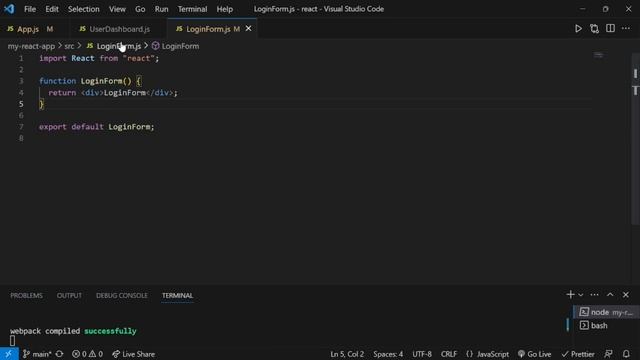Click 'webpack compiled successfully' terminal text

click(x=73, y=331)
